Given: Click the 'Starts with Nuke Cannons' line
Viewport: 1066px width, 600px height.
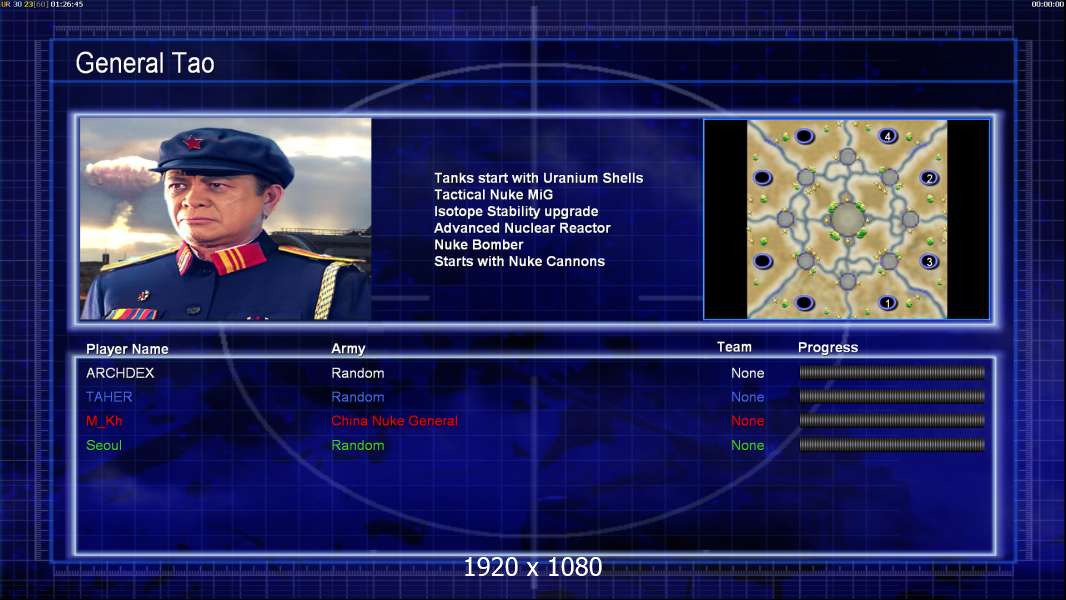Looking at the screenshot, I should 519,262.
